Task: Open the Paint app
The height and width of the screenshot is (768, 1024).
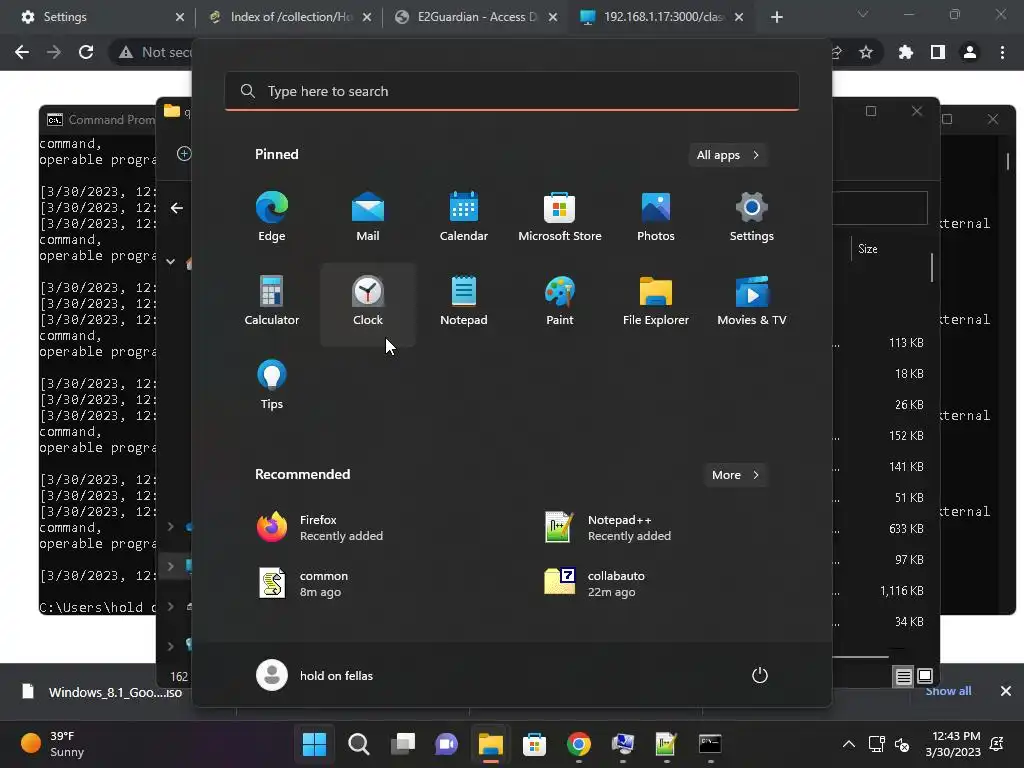Action: tap(560, 301)
